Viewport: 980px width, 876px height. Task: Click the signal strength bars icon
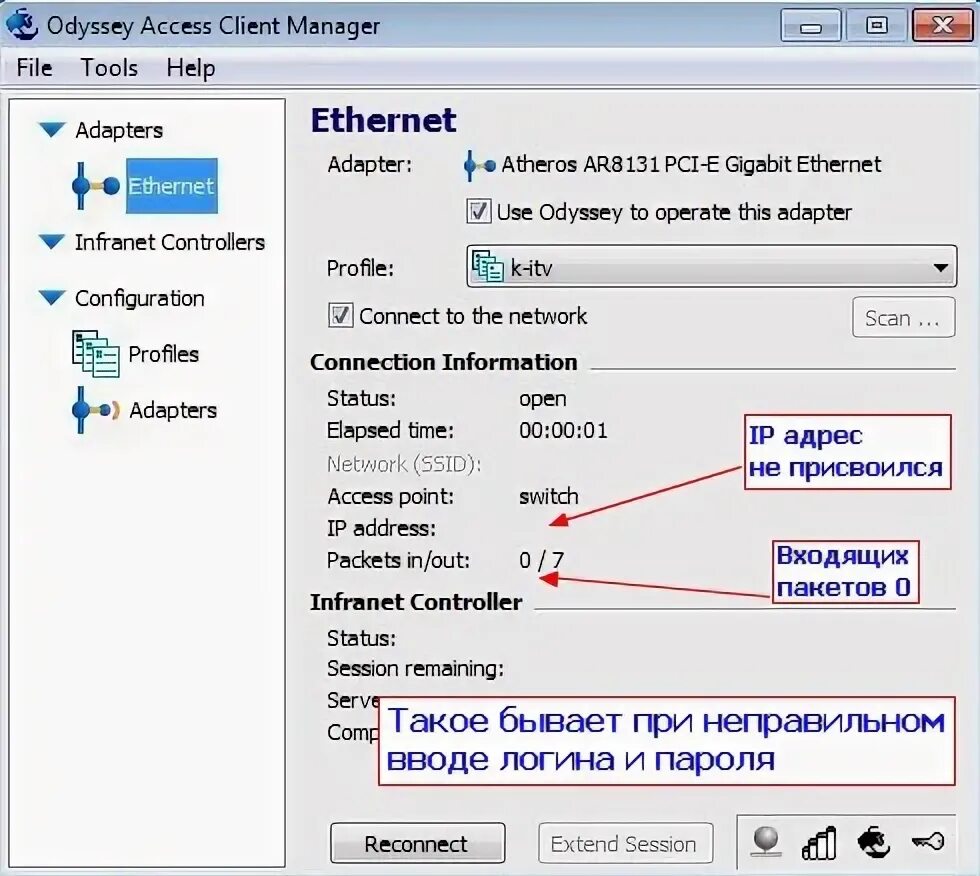pyautogui.click(x=818, y=843)
